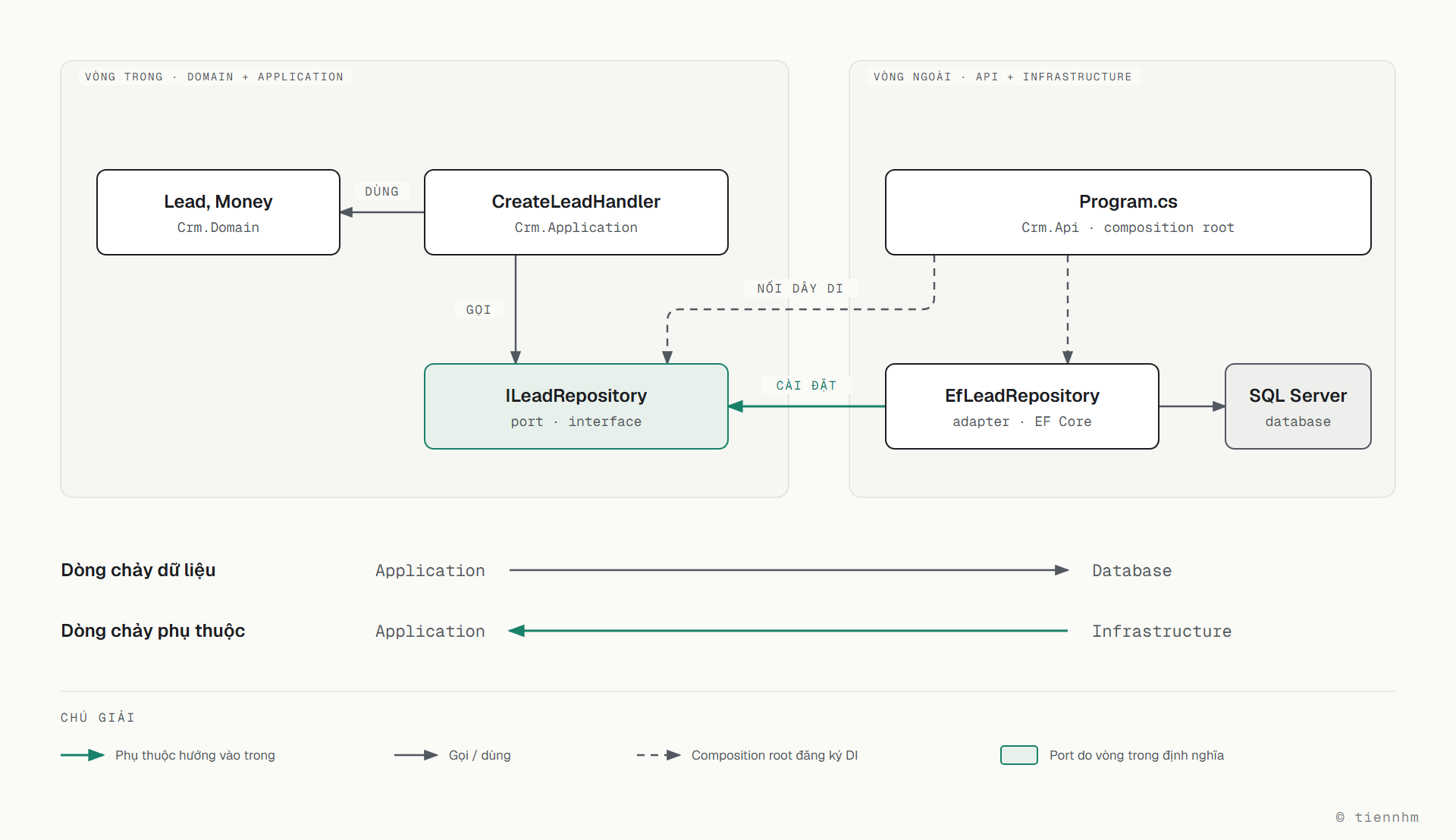Select the Lead, Money domain box
Image resolution: width=1456 pixels, height=840 pixels.
[218, 212]
